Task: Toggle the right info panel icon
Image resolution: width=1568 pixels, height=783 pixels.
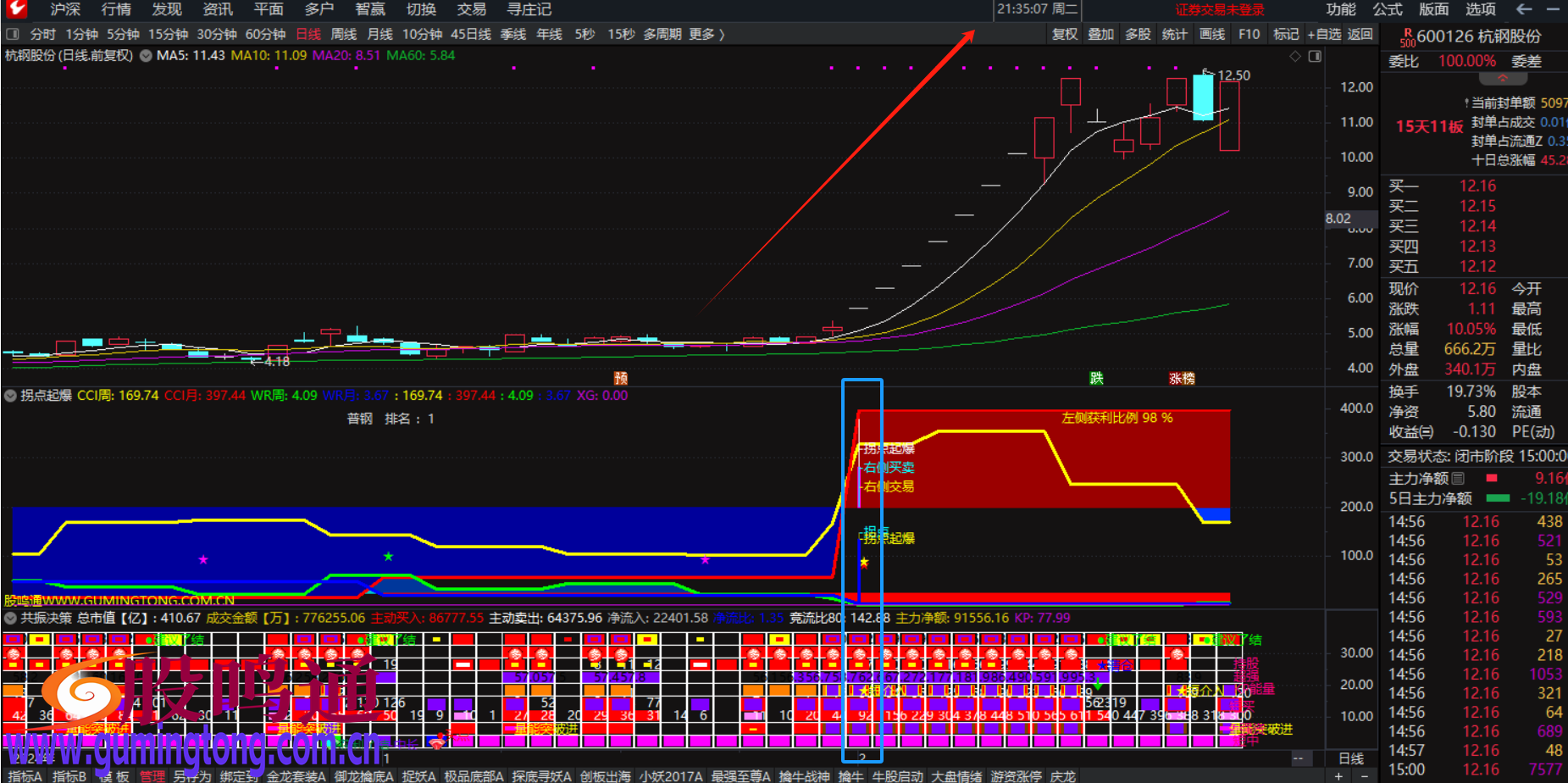Action: [1315, 56]
